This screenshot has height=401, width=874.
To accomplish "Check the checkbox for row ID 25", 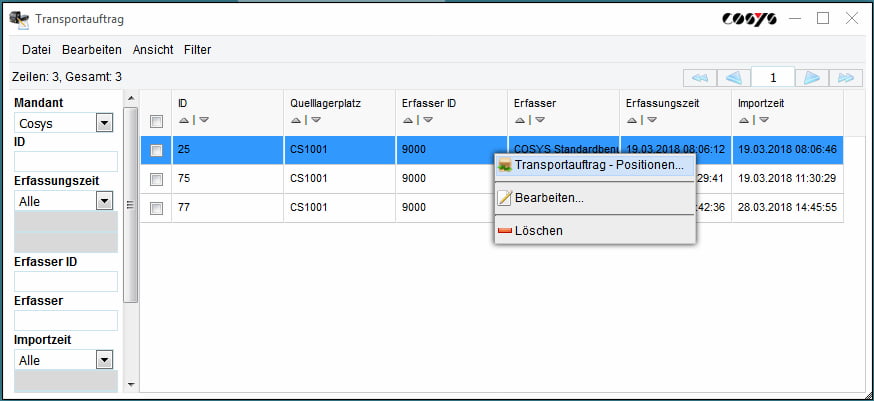I will (x=157, y=150).
